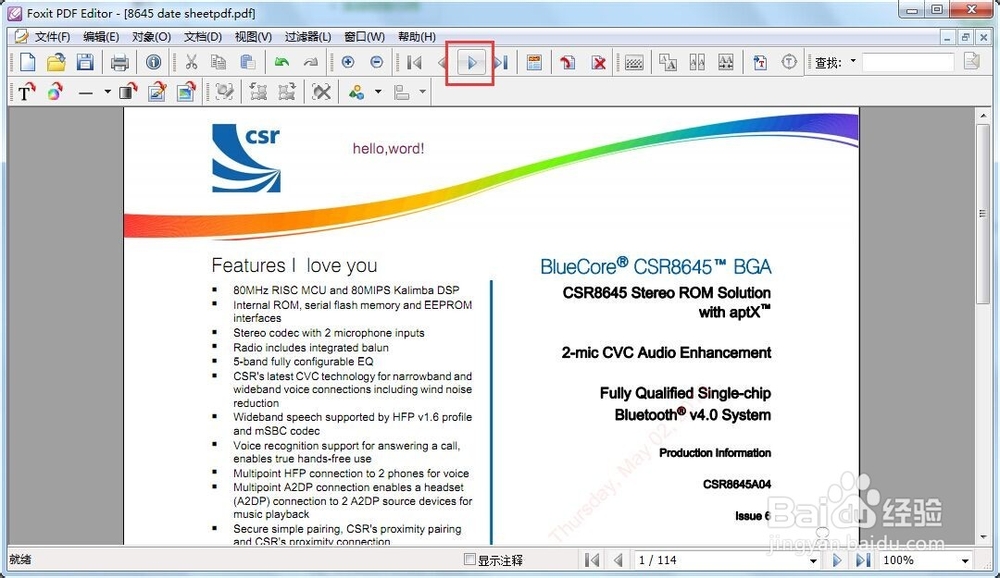Open page number dropdown in status bar
This screenshot has height=578, width=1000.
(x=813, y=561)
